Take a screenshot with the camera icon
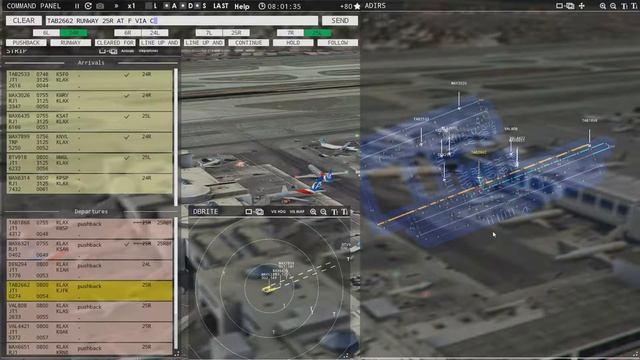Image resolution: width=640 pixels, height=360 pixels. click(x=100, y=6)
